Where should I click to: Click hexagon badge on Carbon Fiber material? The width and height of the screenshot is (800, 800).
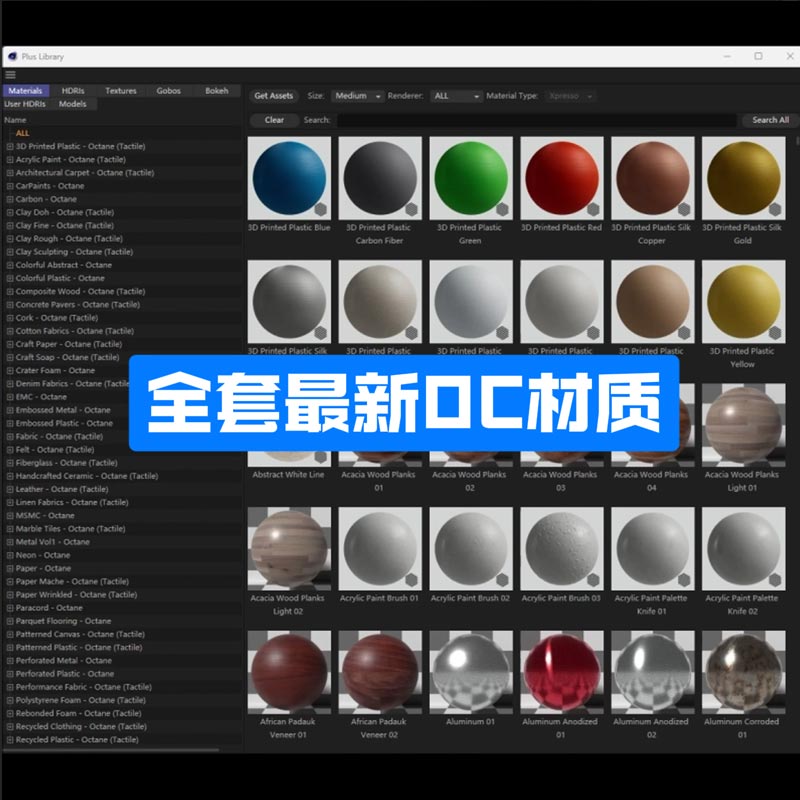click(x=411, y=209)
